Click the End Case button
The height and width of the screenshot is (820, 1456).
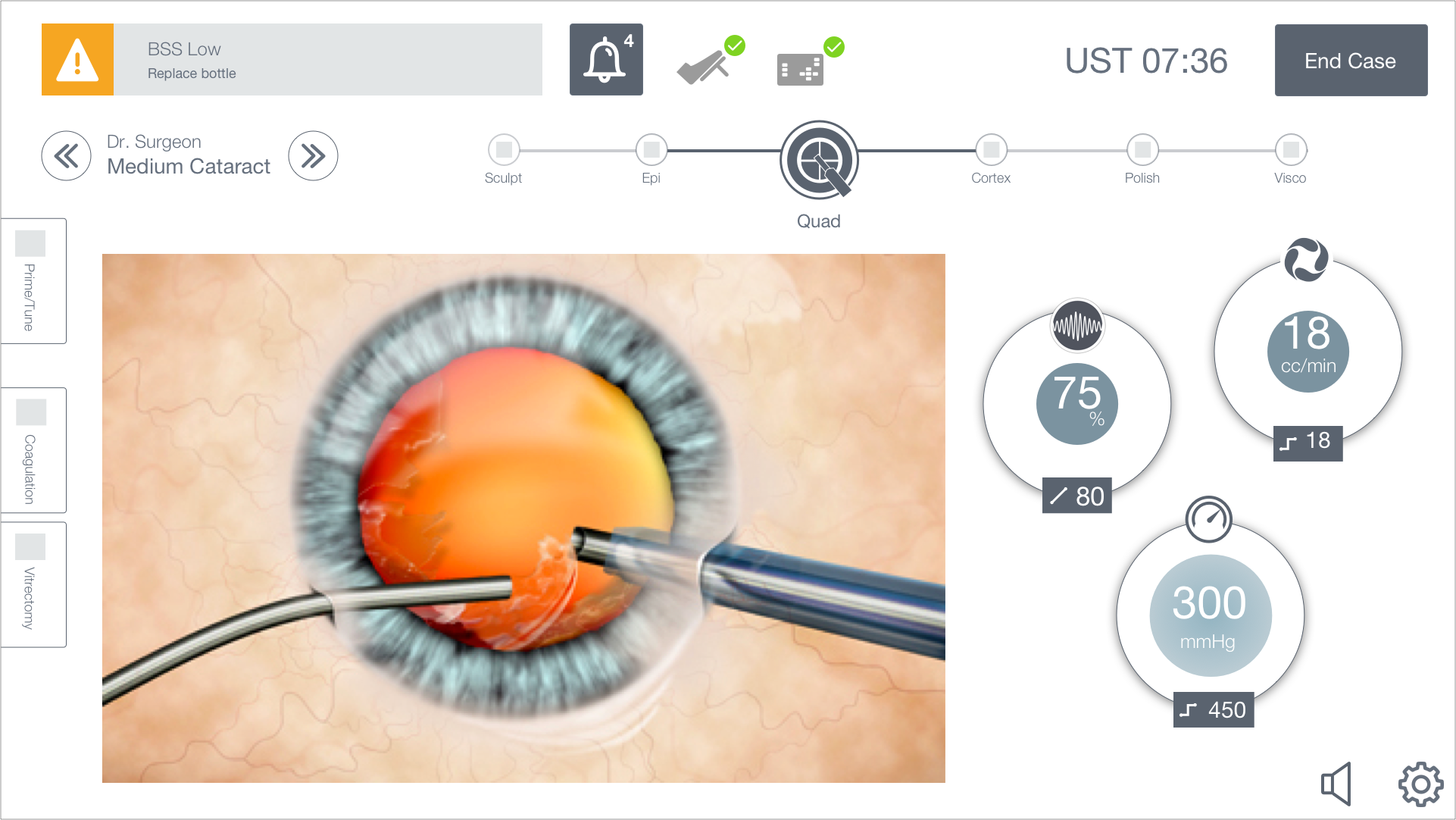1351,61
